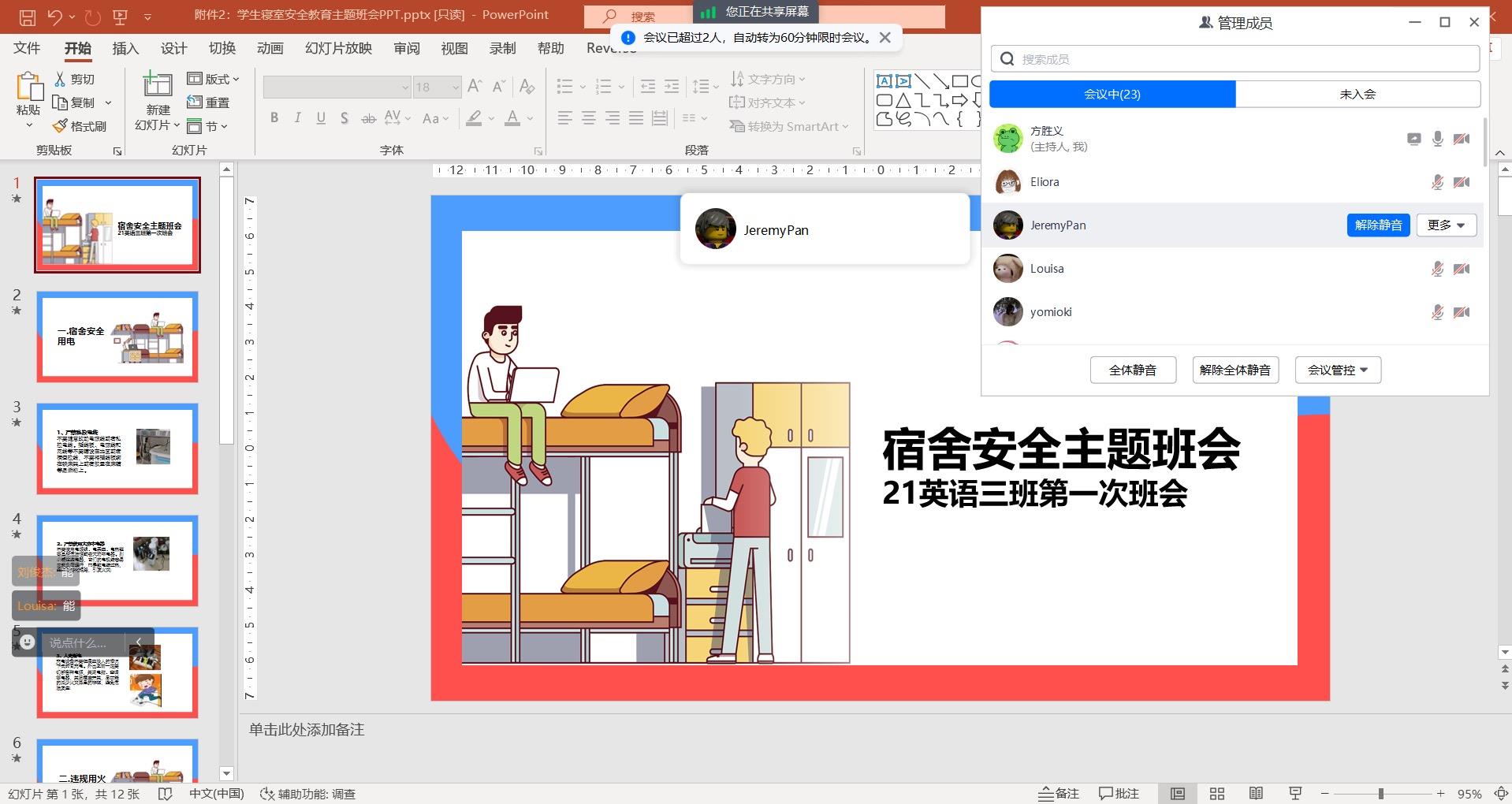
Task: Click Clear All Formatting icon
Action: click(527, 87)
